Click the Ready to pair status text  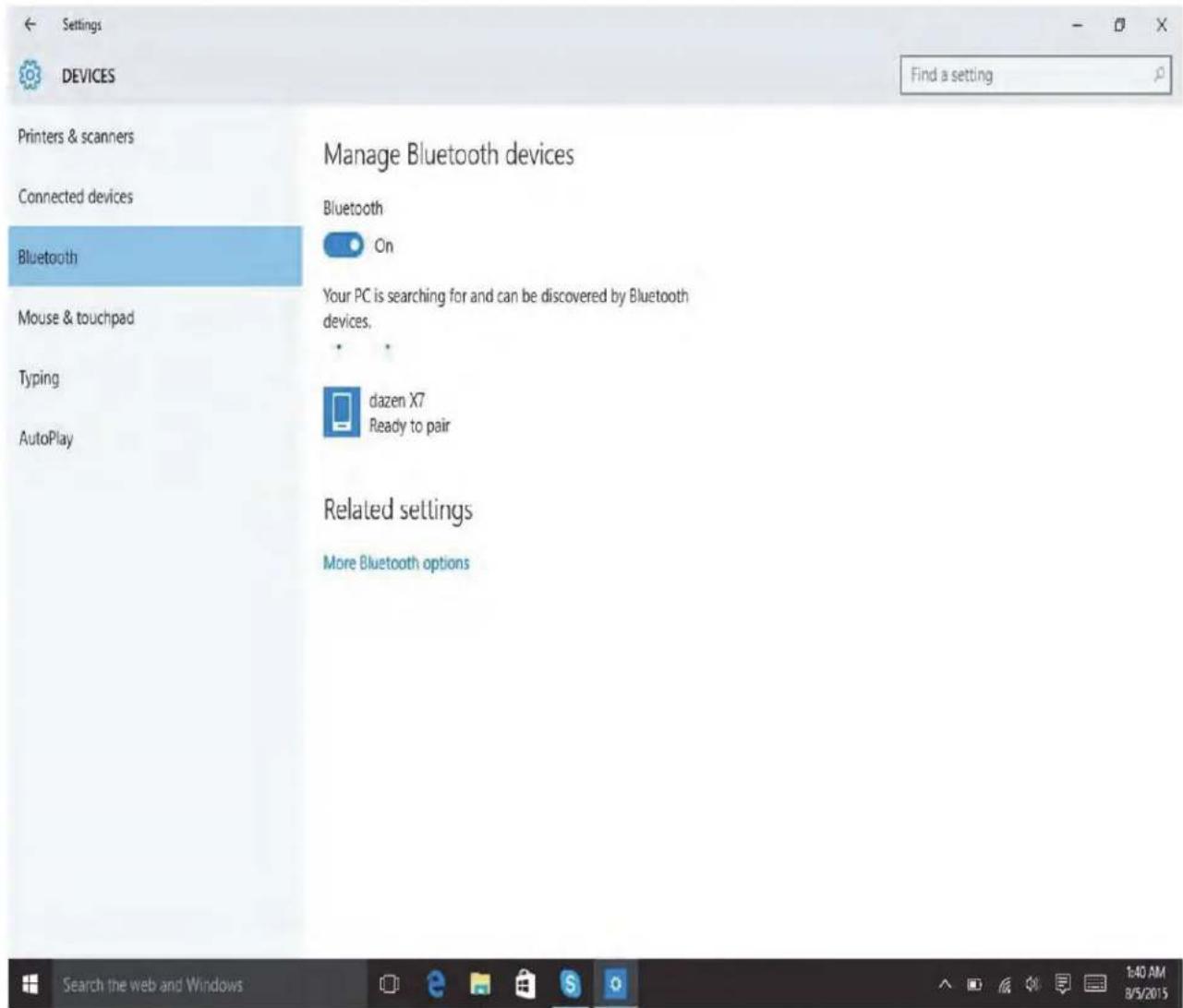coord(410,426)
